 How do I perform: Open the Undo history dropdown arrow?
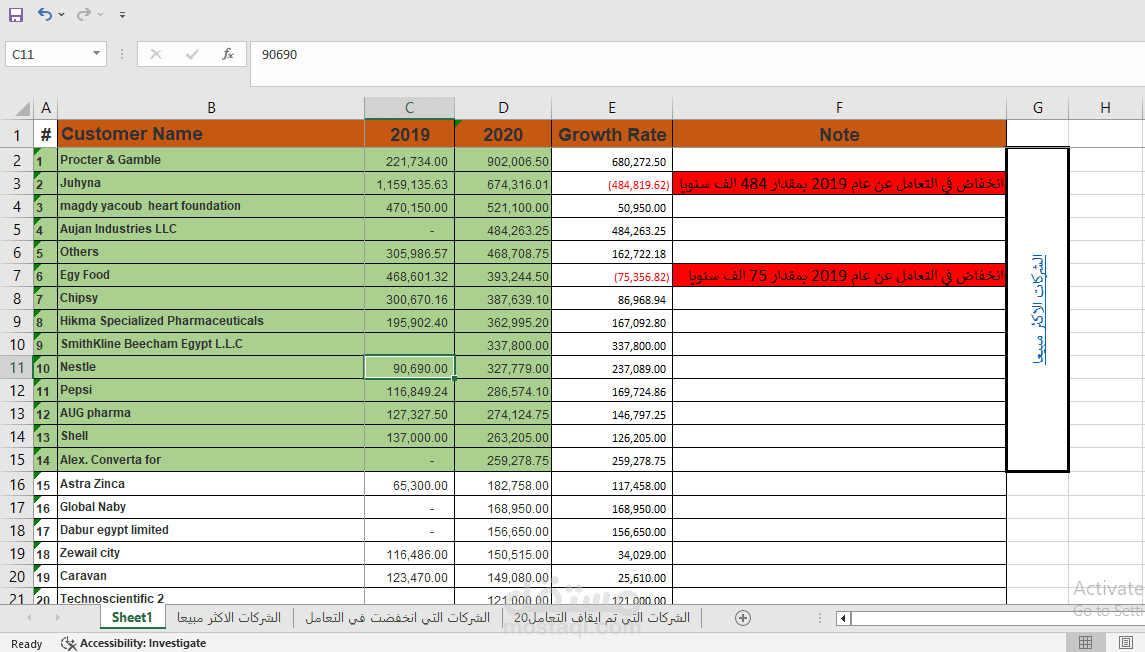pos(61,15)
